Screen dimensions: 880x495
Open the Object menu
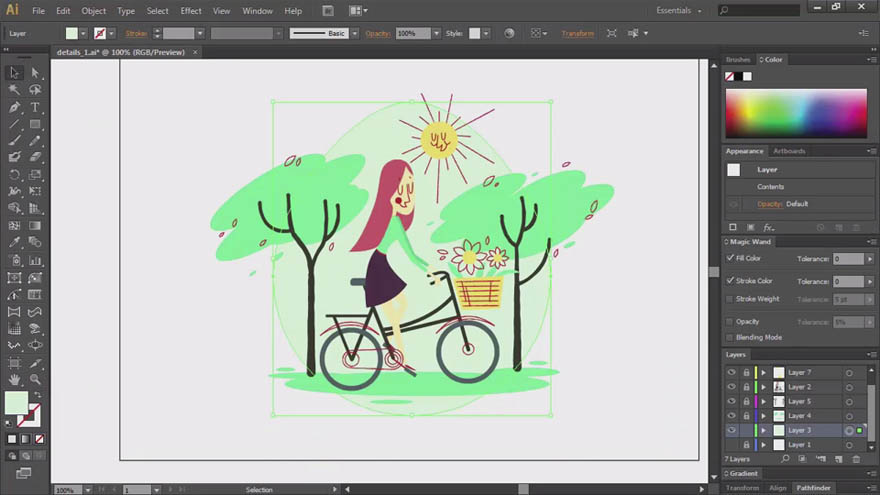pos(93,11)
